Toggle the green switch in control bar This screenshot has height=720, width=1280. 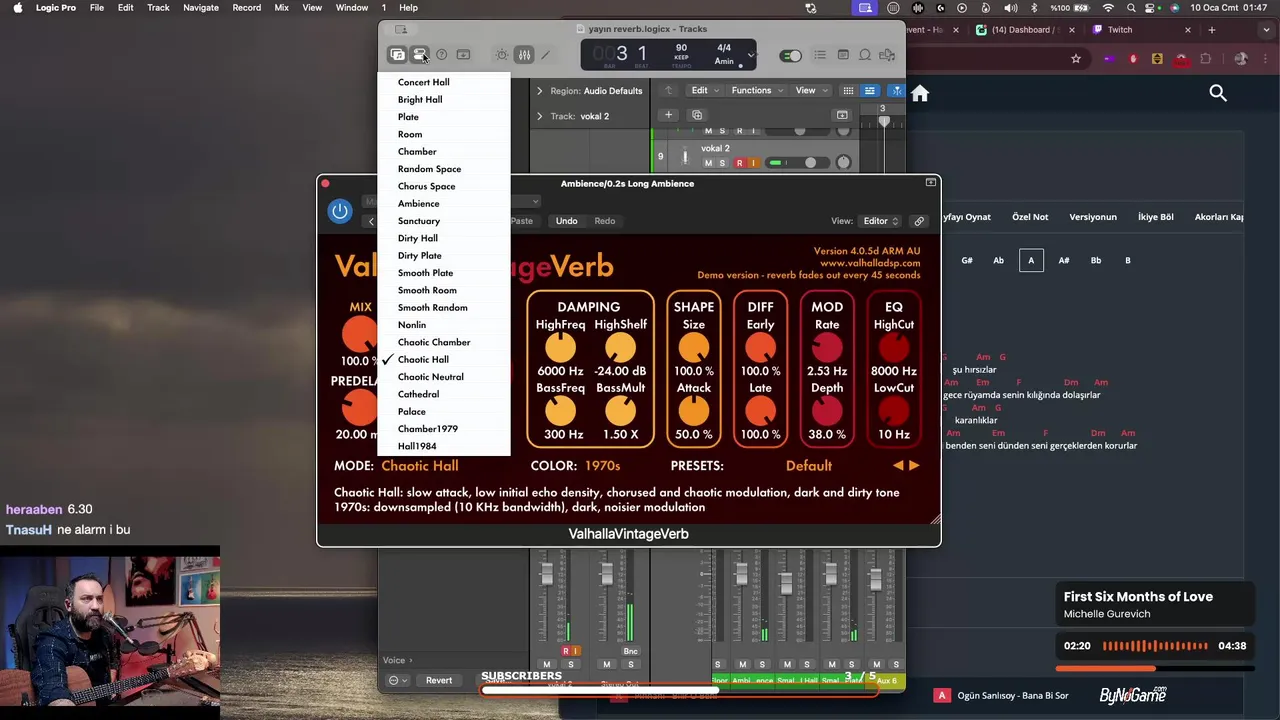791,55
